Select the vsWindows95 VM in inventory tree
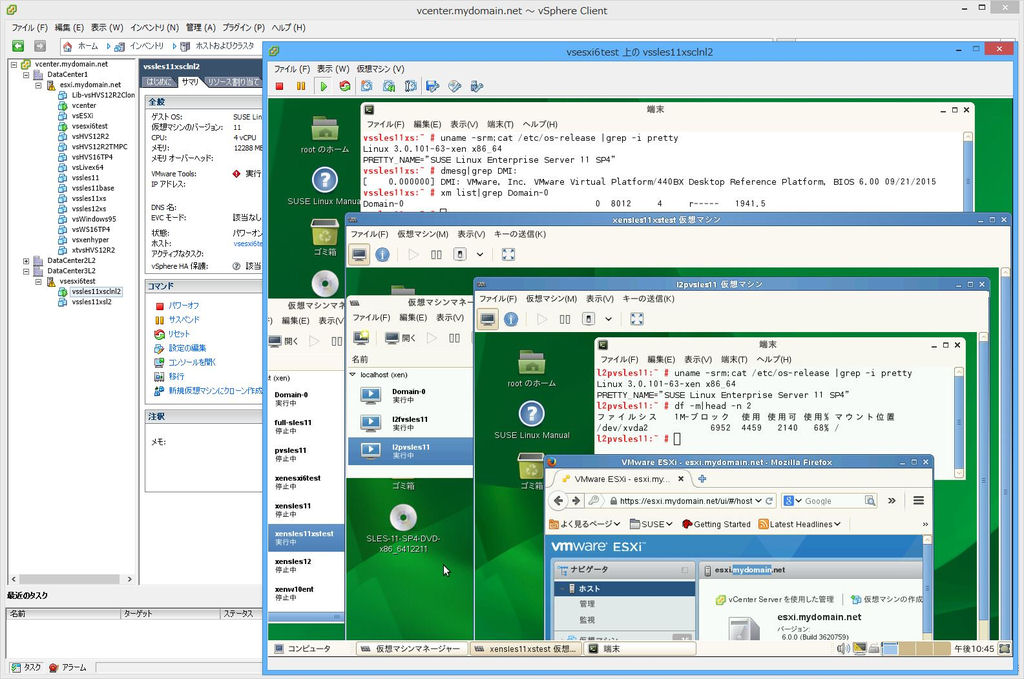 coord(93,219)
